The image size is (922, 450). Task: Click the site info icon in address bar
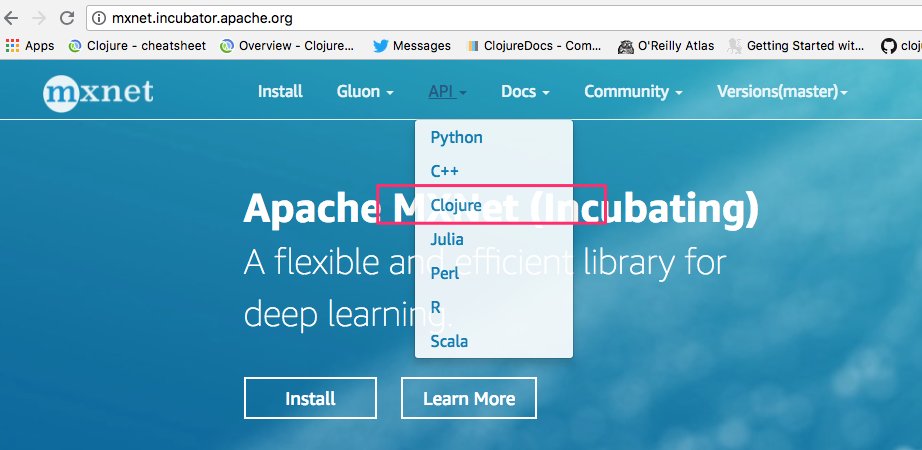point(99,18)
